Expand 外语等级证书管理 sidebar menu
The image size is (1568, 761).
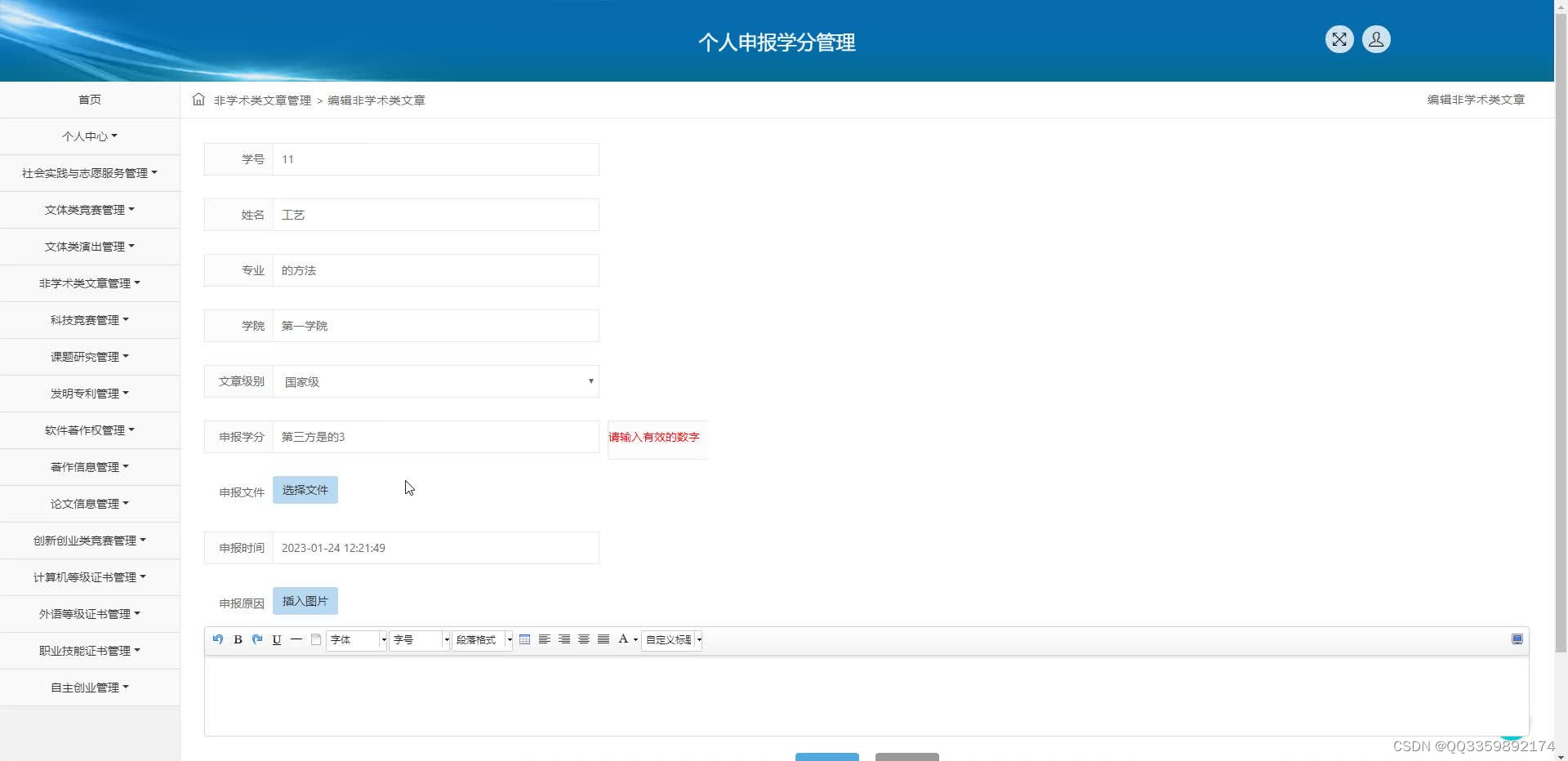coord(90,614)
